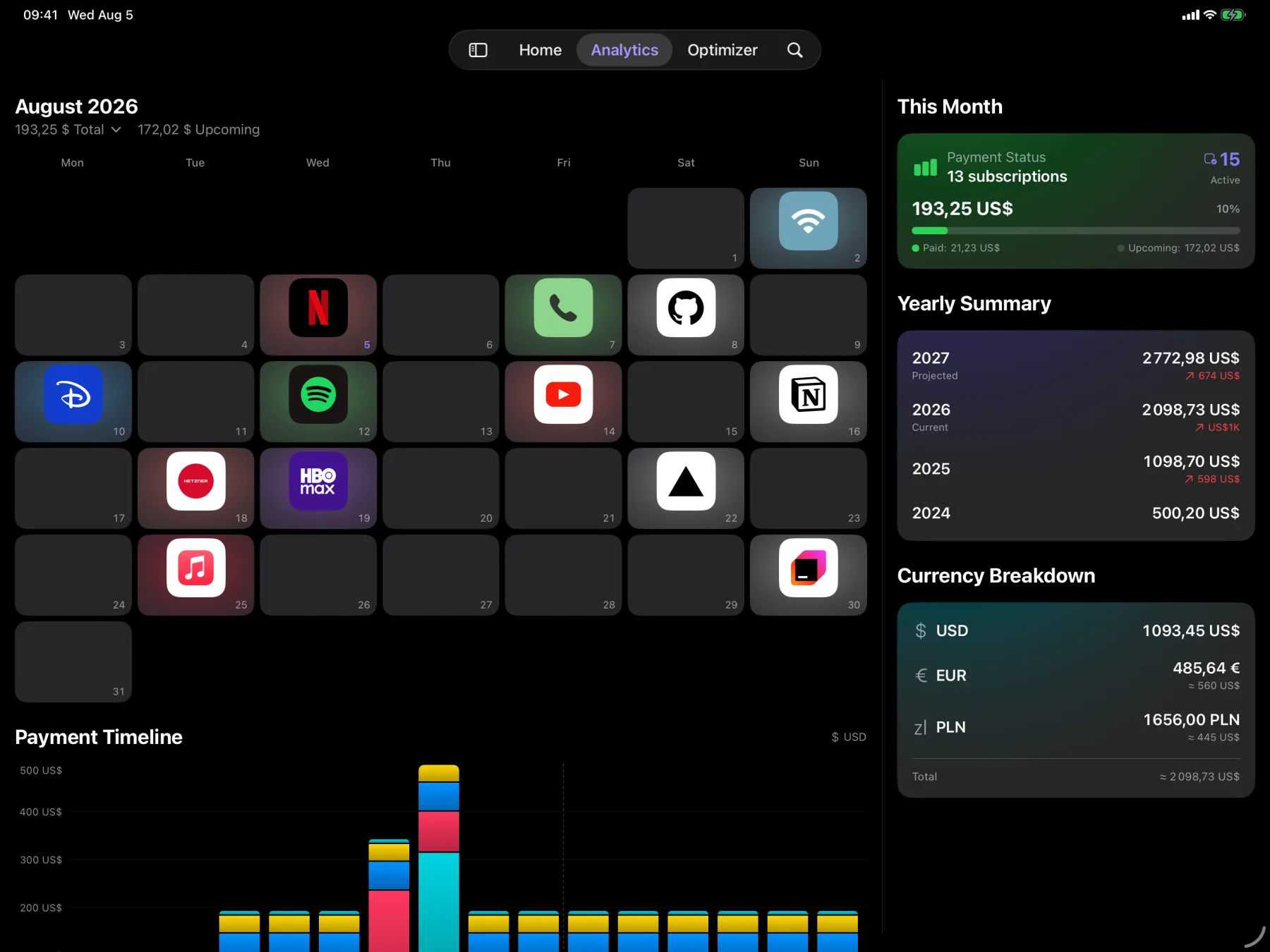Tap the euro sign beside EUR

coord(921,676)
